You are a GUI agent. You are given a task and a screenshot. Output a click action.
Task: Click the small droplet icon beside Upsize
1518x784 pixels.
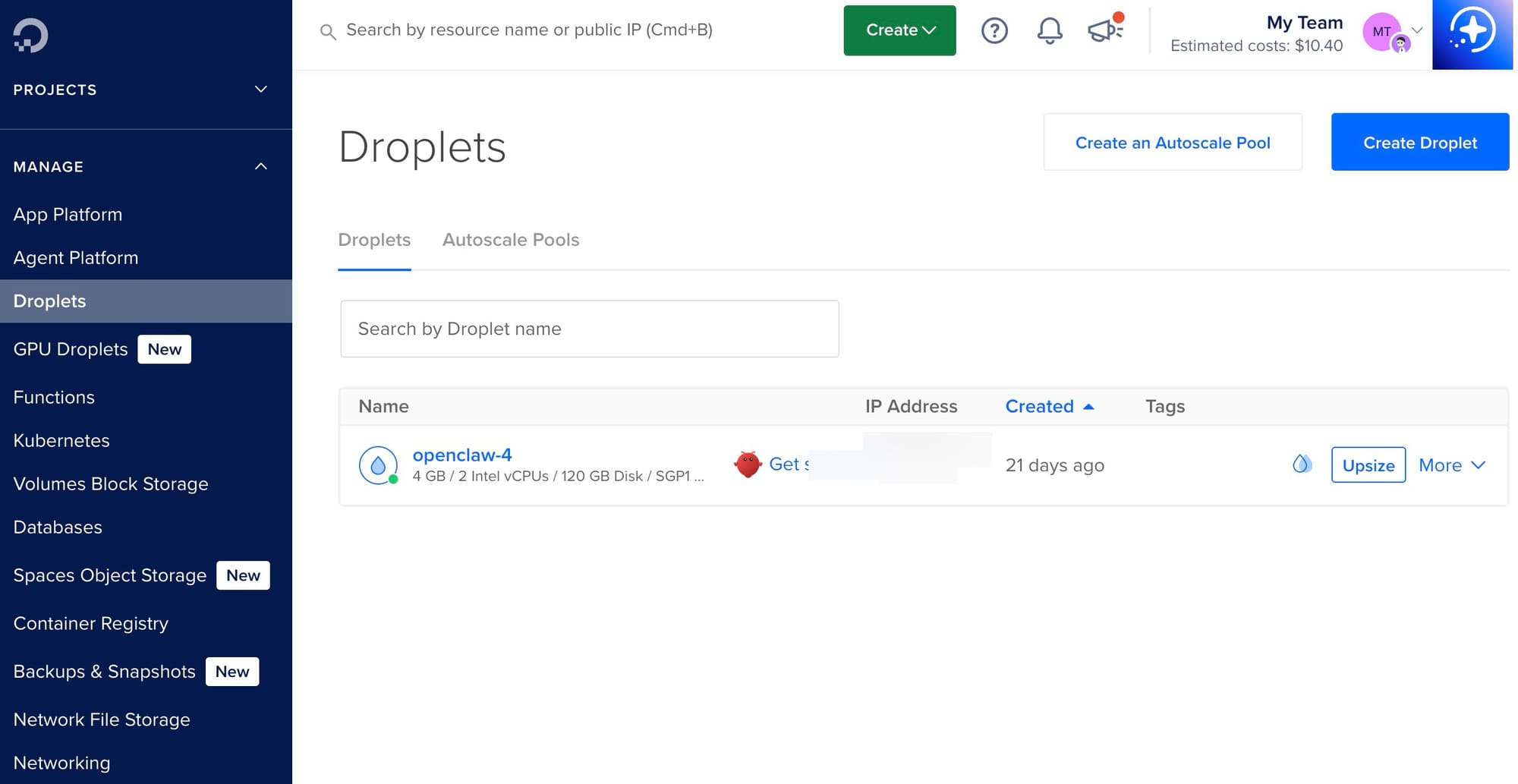pyautogui.click(x=1302, y=464)
